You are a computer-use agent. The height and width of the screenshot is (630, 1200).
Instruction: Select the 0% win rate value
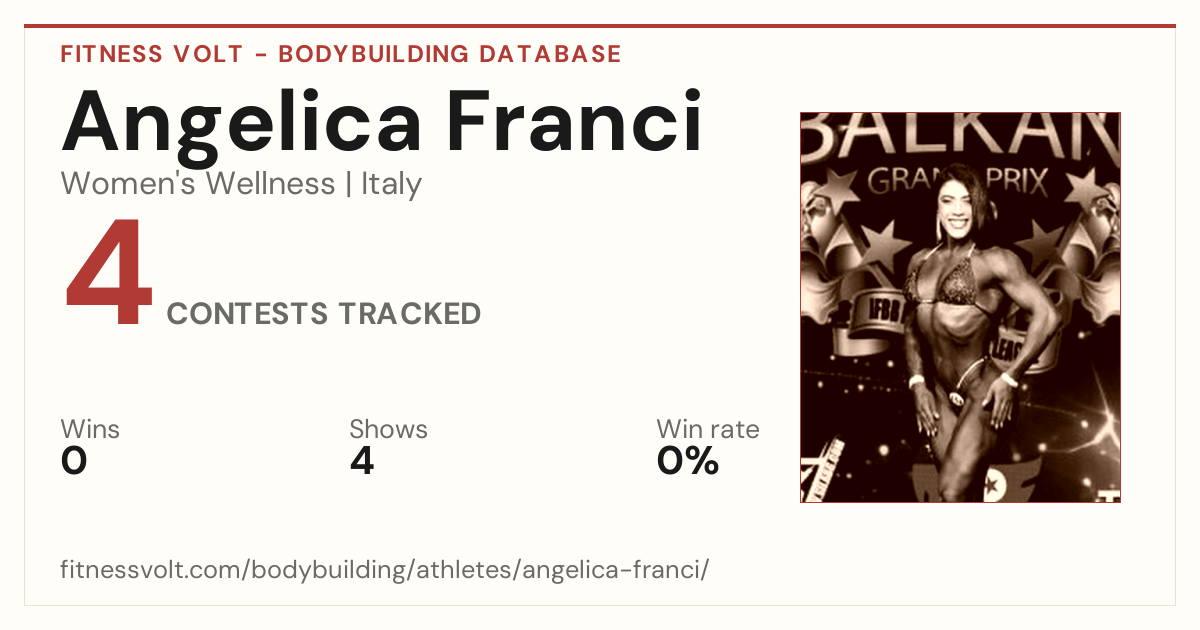click(688, 461)
